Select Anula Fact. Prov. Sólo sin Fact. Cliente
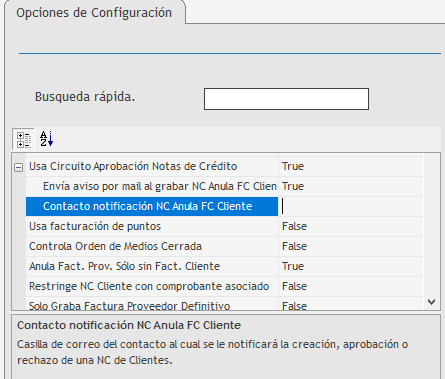 124,266
